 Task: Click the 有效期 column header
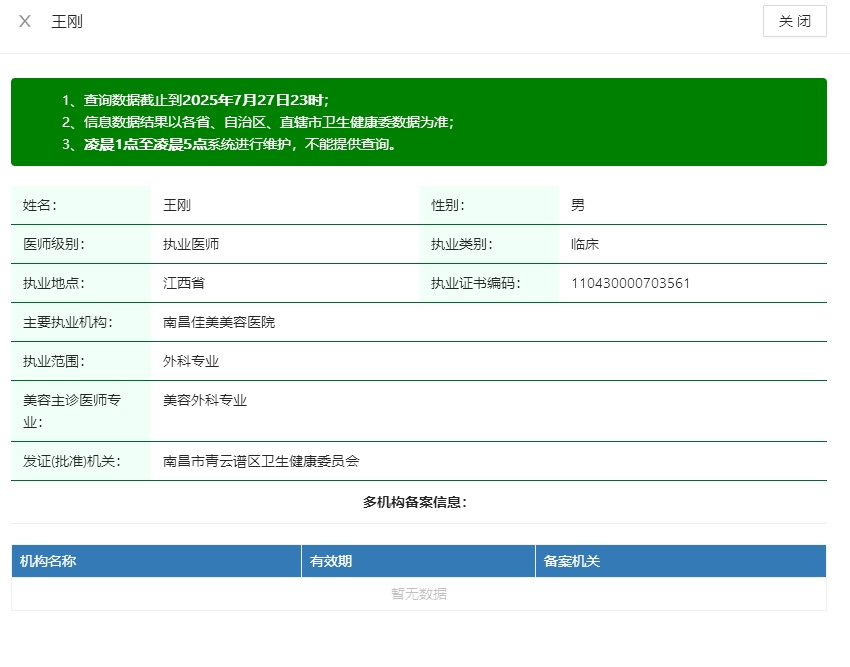[331, 561]
